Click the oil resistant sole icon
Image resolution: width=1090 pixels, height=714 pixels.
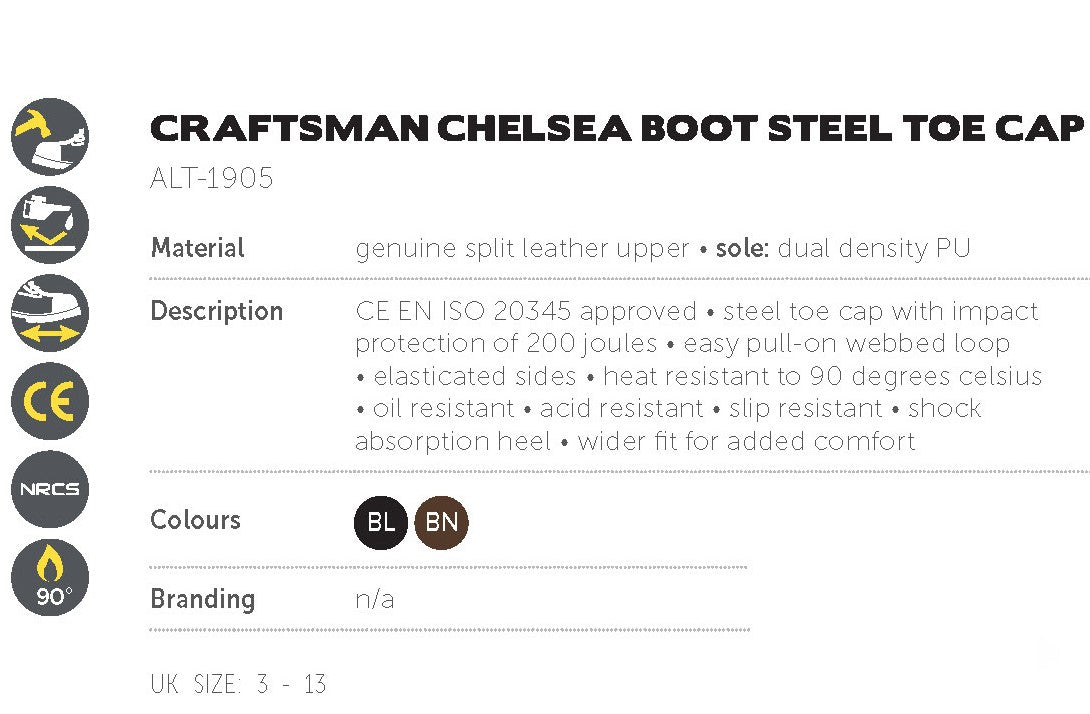point(49,224)
